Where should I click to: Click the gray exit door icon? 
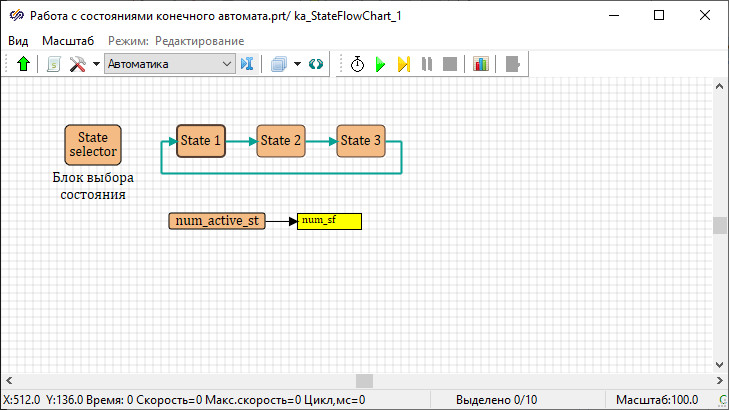point(513,64)
